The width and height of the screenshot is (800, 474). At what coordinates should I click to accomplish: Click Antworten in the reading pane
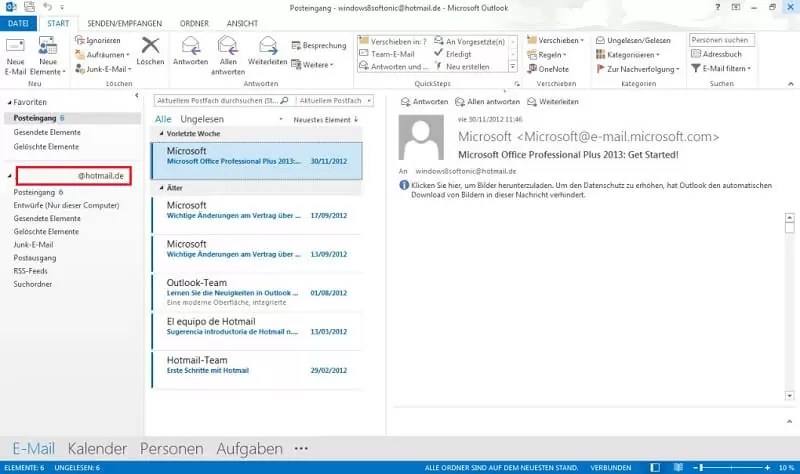[x=424, y=102]
